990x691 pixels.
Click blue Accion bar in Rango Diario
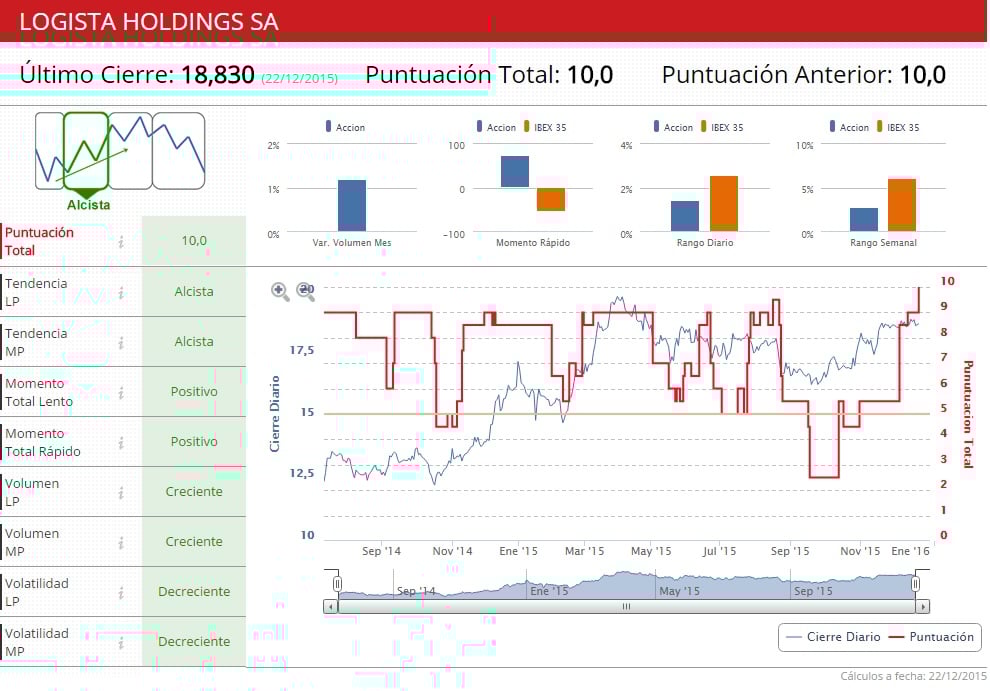tap(684, 216)
